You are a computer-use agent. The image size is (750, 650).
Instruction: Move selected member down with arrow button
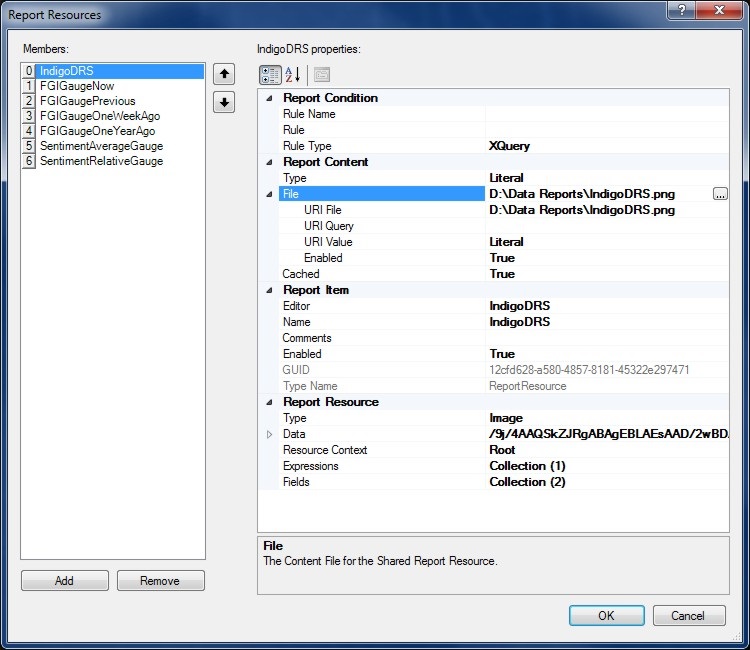pos(225,103)
